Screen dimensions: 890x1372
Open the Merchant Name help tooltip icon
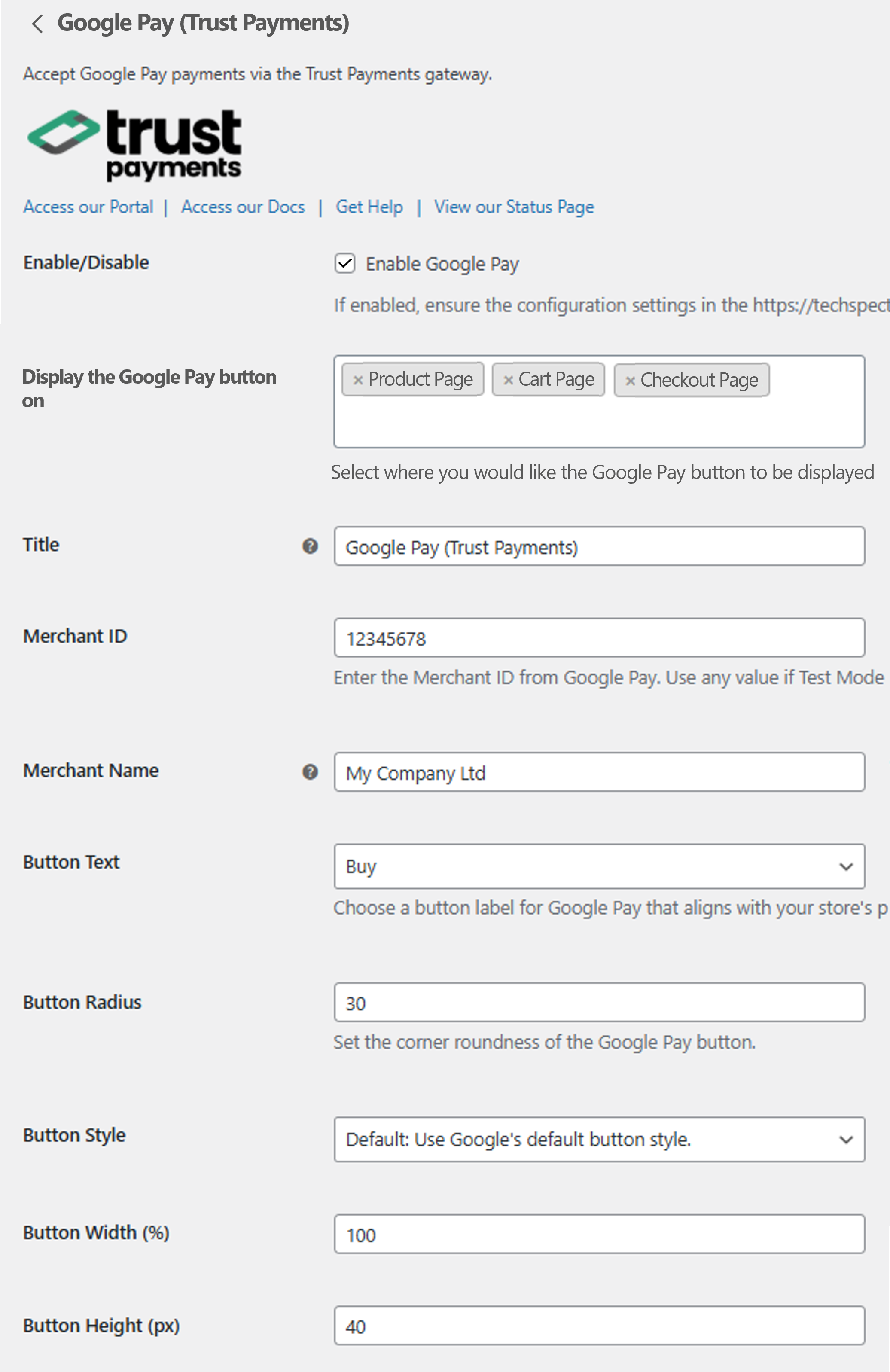pyautogui.click(x=310, y=771)
